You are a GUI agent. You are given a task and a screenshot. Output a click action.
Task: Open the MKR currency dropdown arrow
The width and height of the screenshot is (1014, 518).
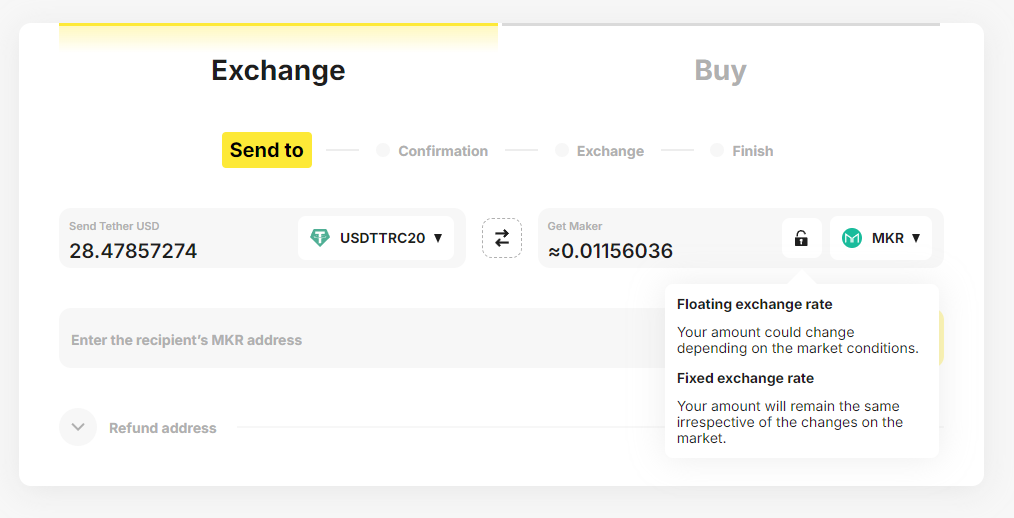coord(916,238)
